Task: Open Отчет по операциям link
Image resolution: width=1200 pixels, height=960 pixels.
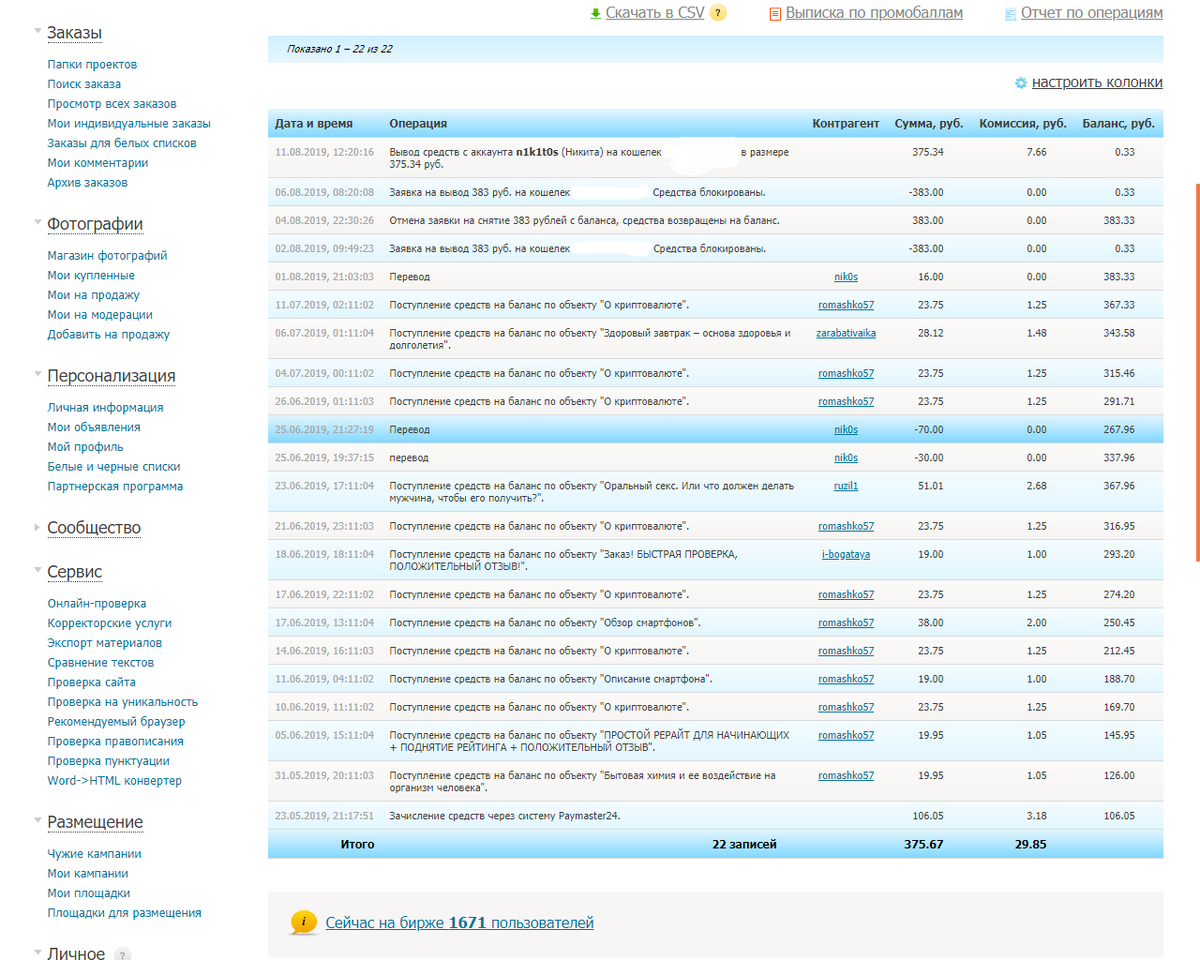Action: pyautogui.click(x=1092, y=13)
